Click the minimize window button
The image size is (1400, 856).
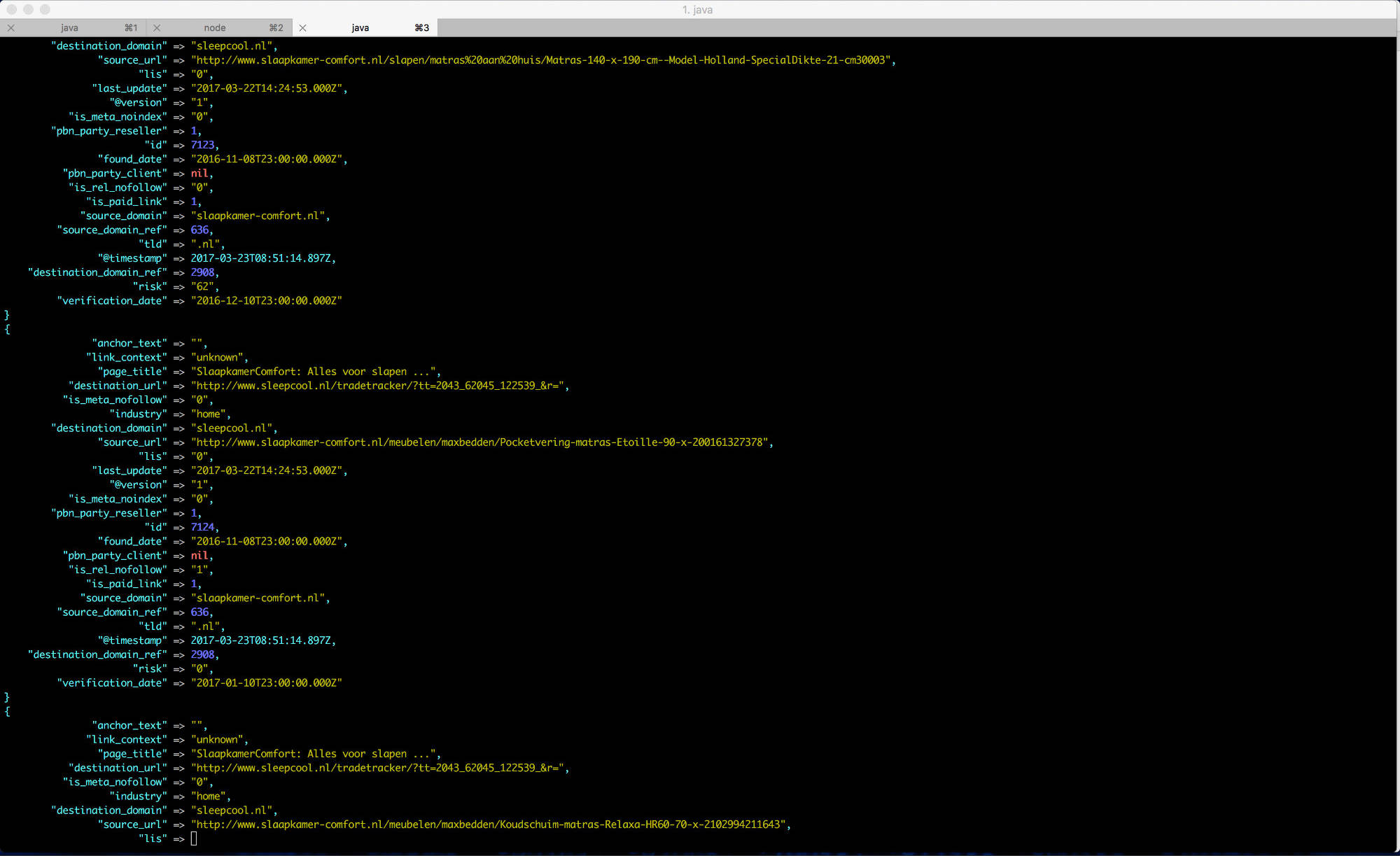click(29, 9)
